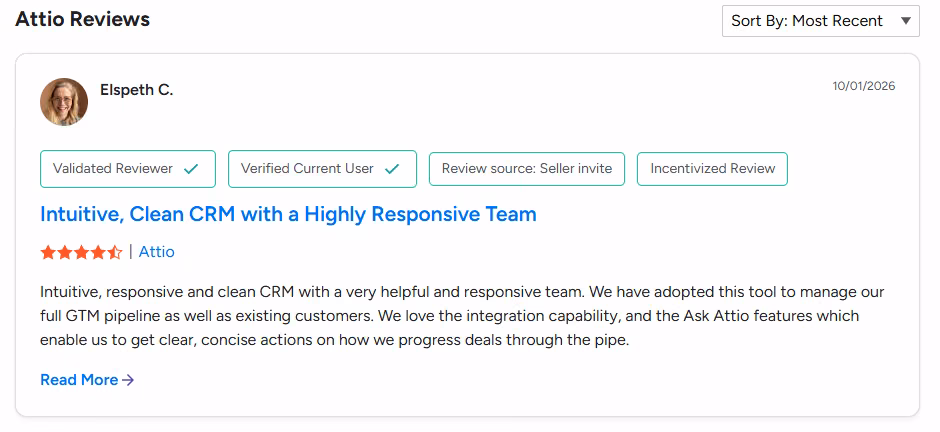Image resolution: width=940 pixels, height=432 pixels.
Task: Click the reviewer name Elspeth C.
Action: click(x=137, y=90)
